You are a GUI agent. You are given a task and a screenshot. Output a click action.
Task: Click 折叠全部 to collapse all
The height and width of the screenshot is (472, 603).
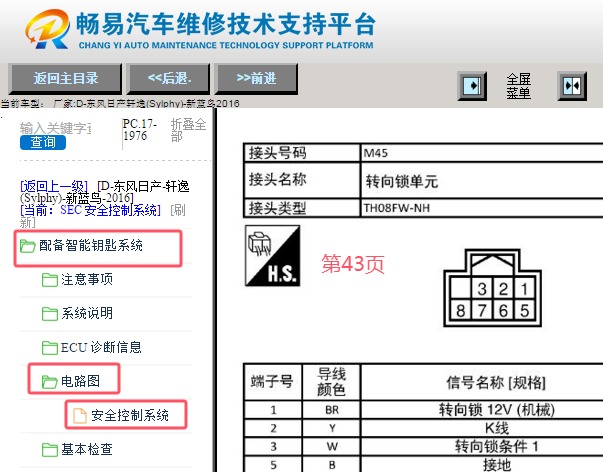(188, 130)
